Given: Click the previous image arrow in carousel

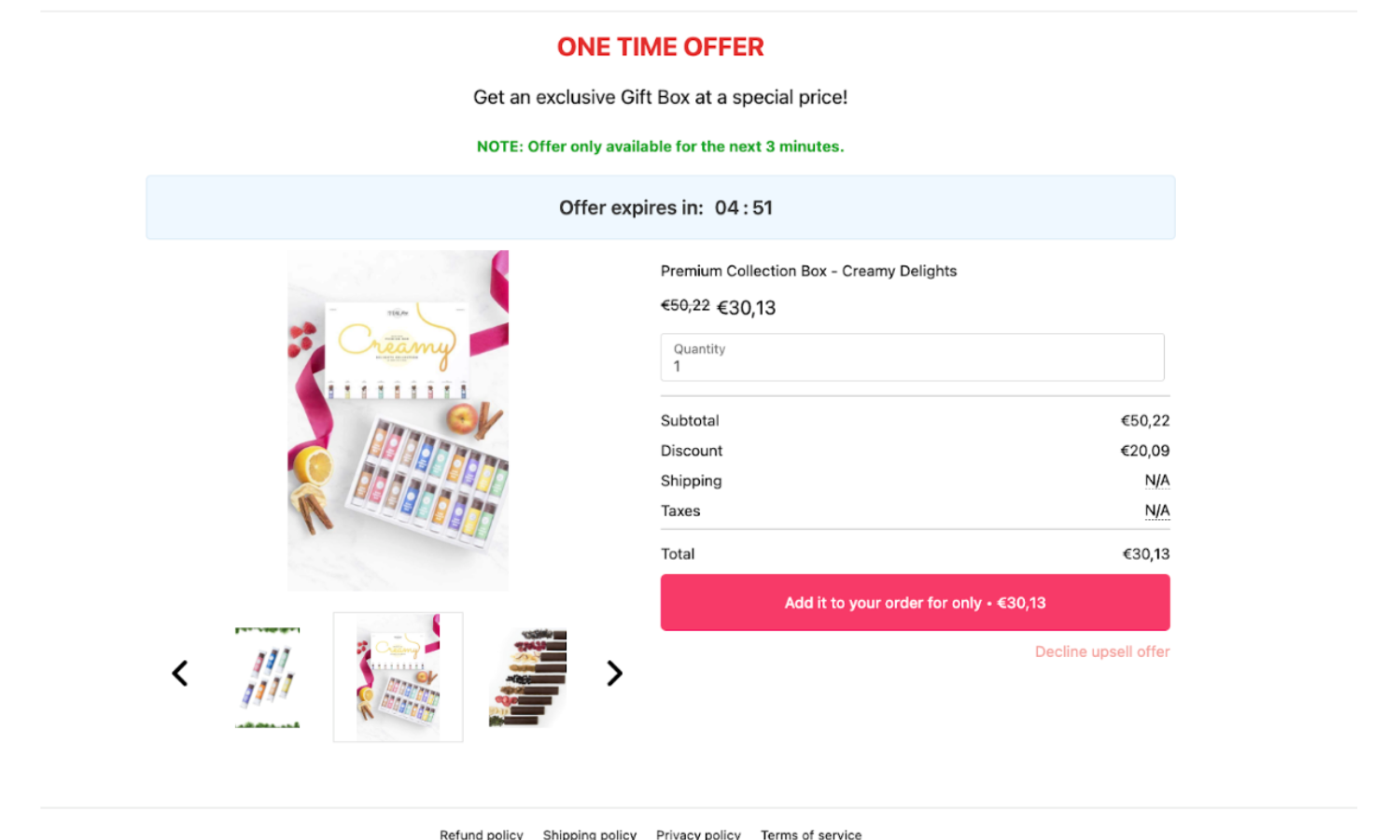Looking at the screenshot, I should [180, 673].
